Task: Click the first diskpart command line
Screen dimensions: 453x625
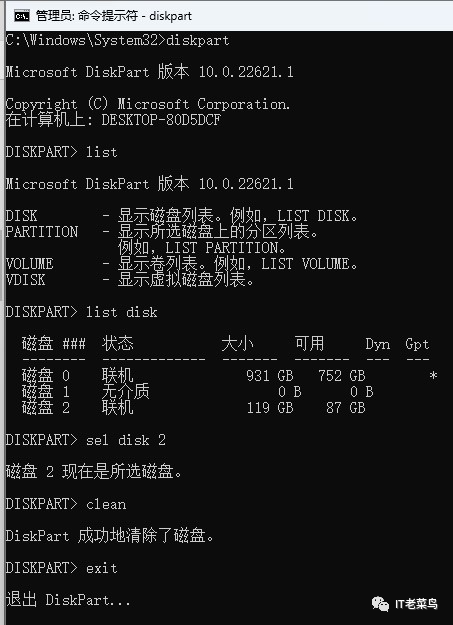Action: pyautogui.click(x=118, y=40)
